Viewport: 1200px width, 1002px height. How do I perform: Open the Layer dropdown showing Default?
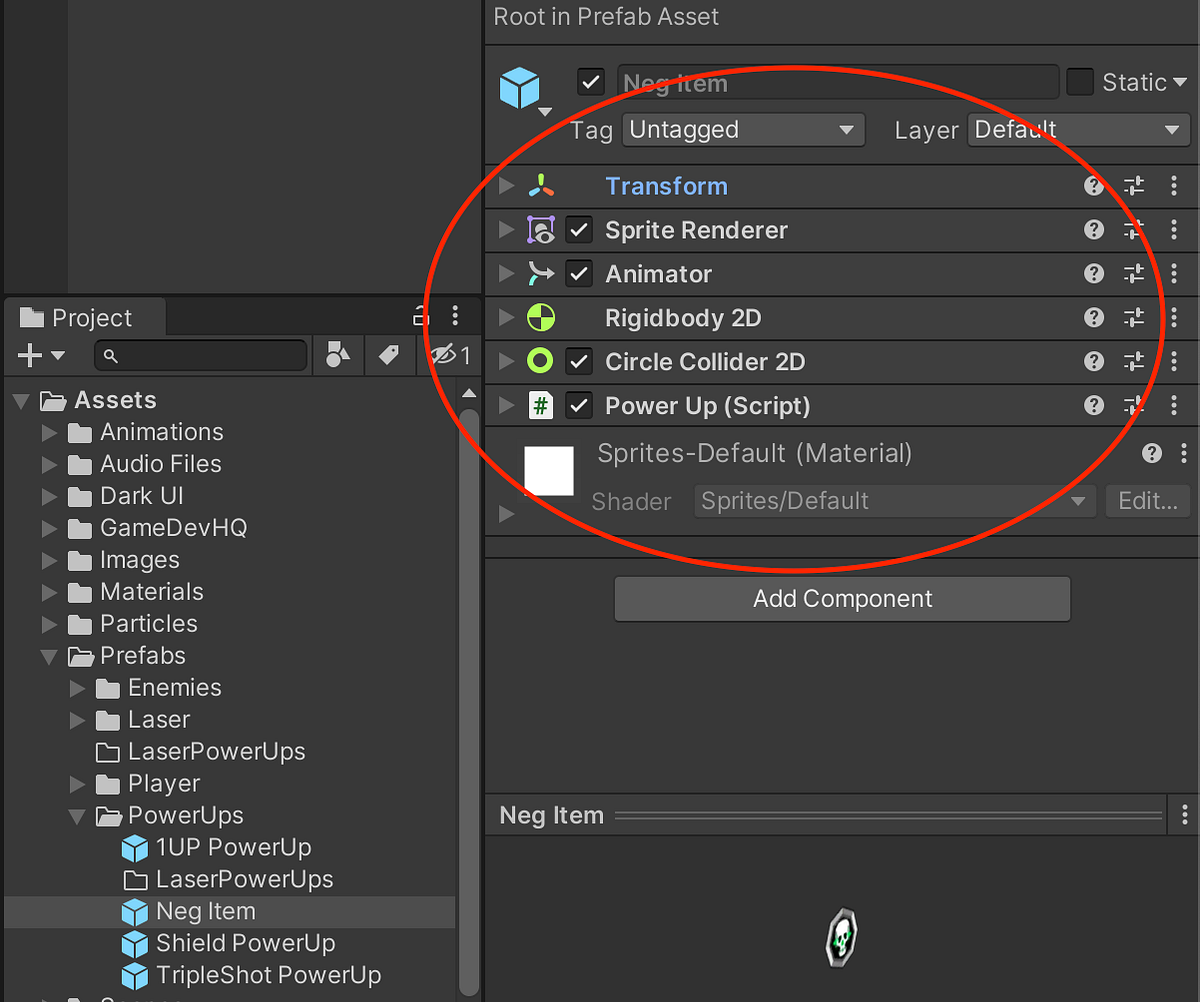(1078, 129)
